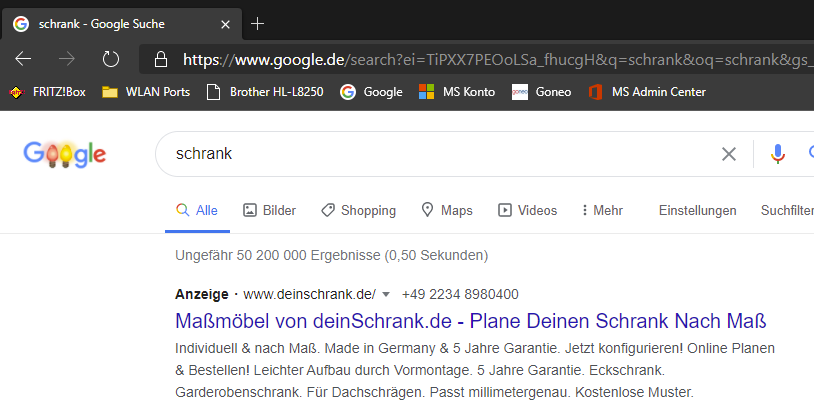Viewport: 814px width, 415px height.
Task: Switch to the 'Shopping' tab
Action: (358, 210)
